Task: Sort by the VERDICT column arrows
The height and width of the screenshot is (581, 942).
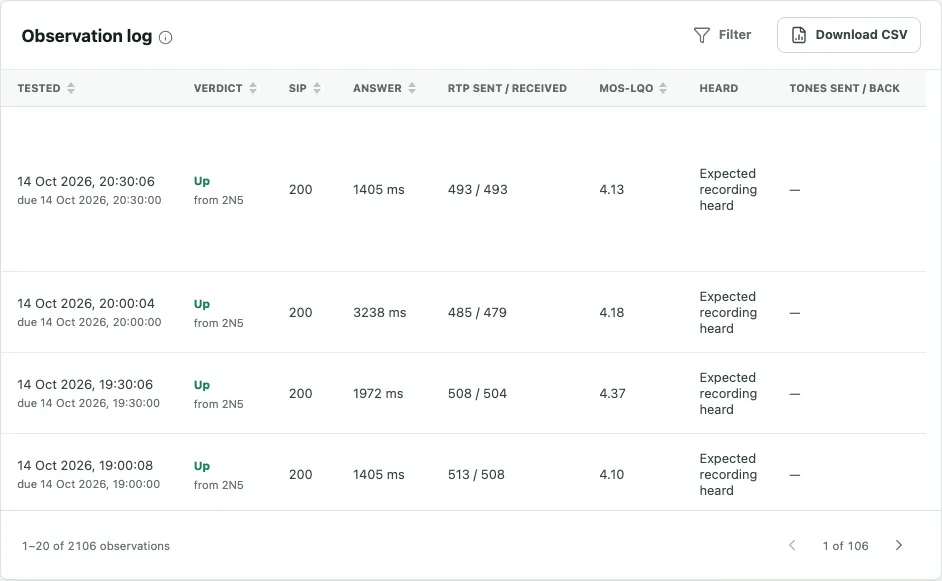Action: tap(253, 88)
